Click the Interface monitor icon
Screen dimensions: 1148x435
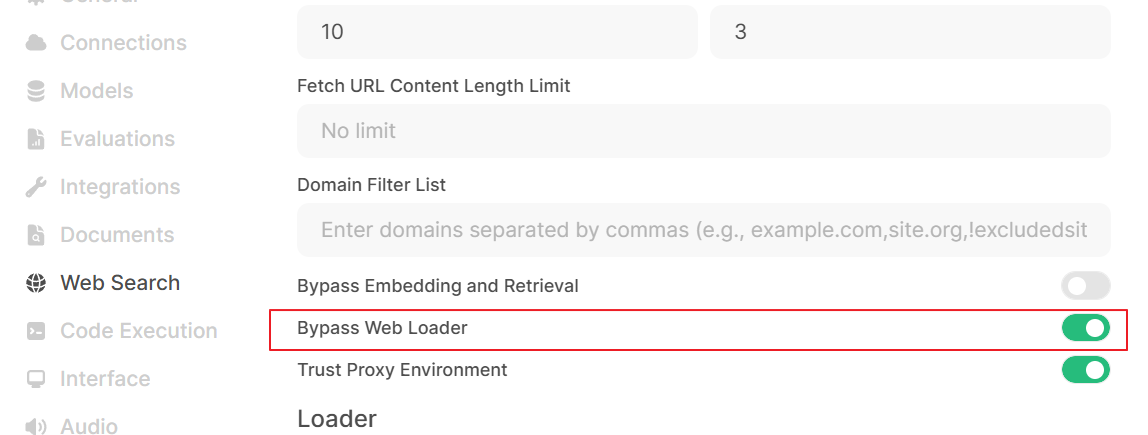pyautogui.click(x=36, y=379)
